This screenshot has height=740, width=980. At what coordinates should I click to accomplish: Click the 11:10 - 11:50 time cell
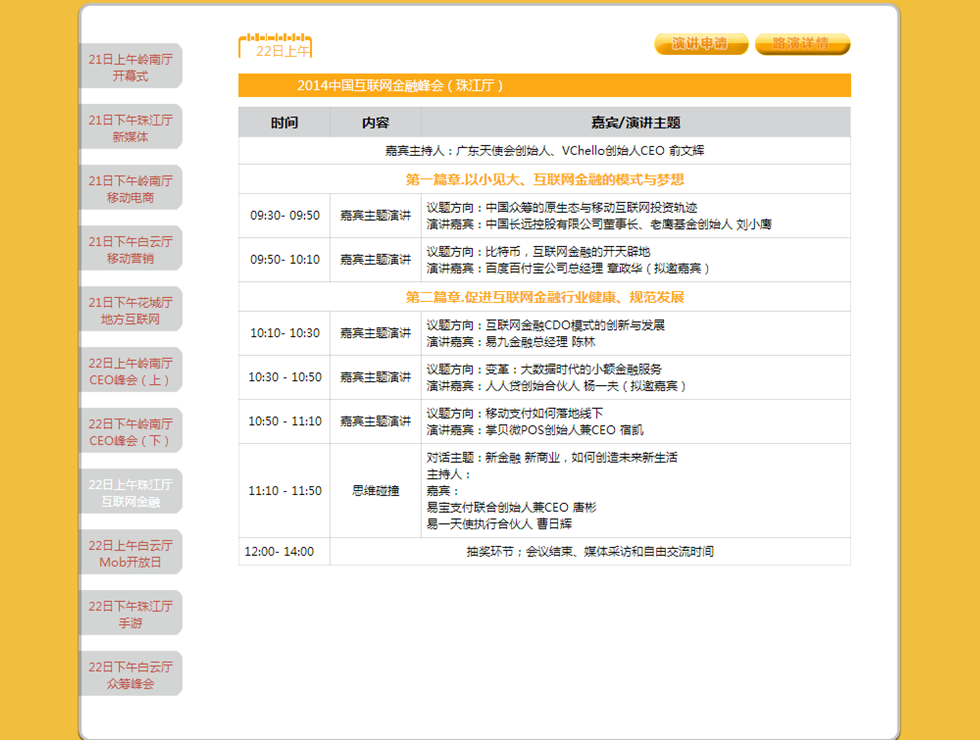[x=284, y=491]
